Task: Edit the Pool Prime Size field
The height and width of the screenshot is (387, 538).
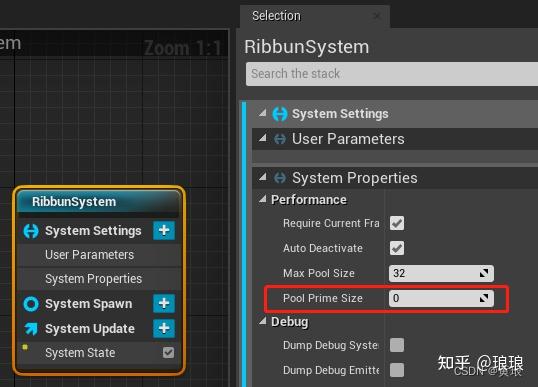Action: point(441,298)
